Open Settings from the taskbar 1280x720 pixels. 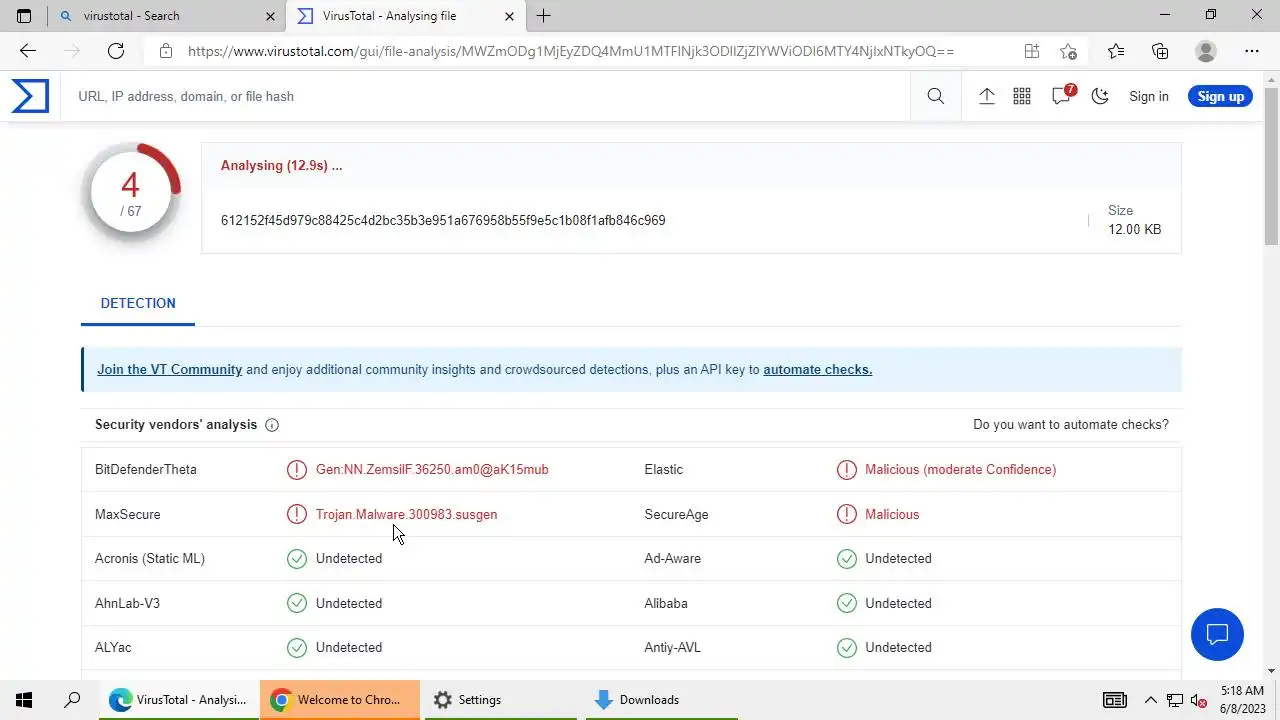pyautogui.click(x=500, y=700)
